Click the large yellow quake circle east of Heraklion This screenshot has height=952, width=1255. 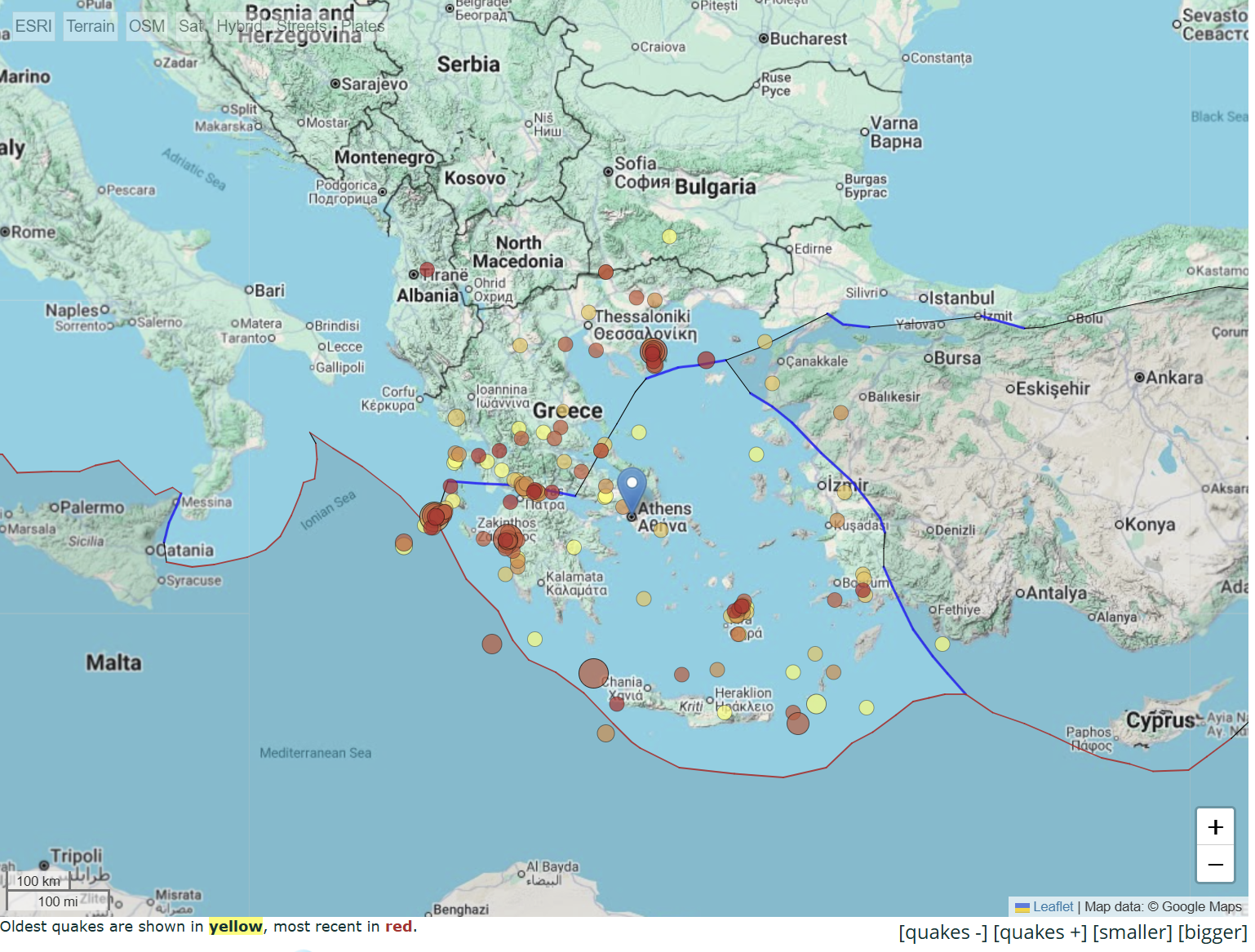point(816,704)
